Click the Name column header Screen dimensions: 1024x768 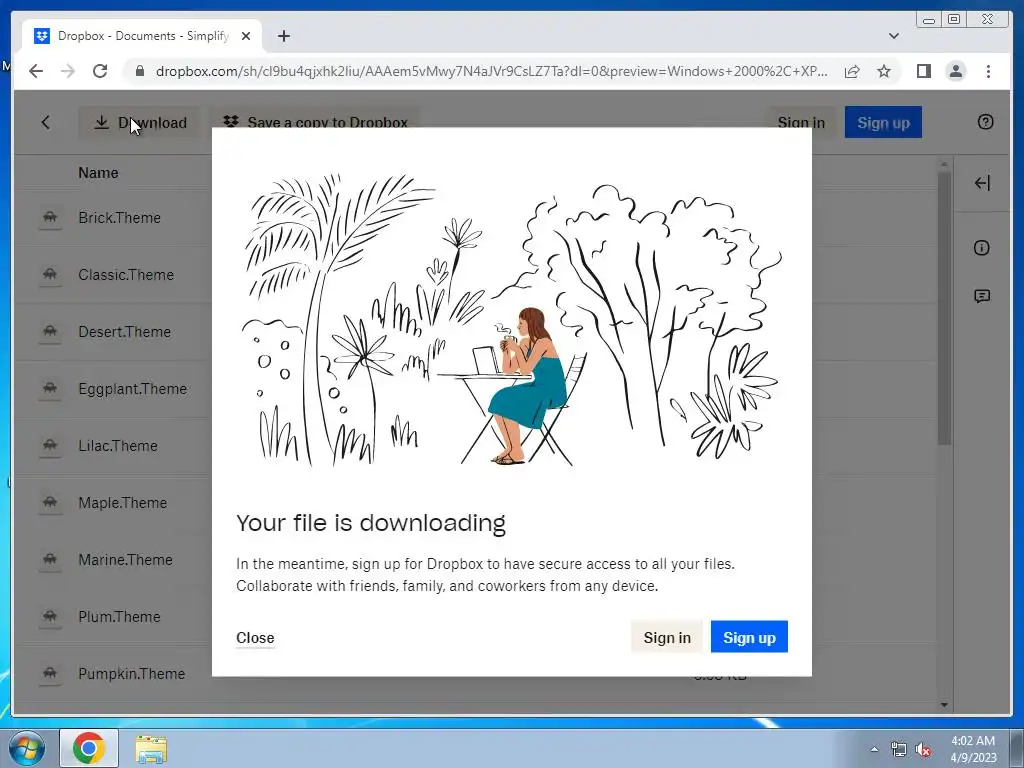pyautogui.click(x=98, y=173)
